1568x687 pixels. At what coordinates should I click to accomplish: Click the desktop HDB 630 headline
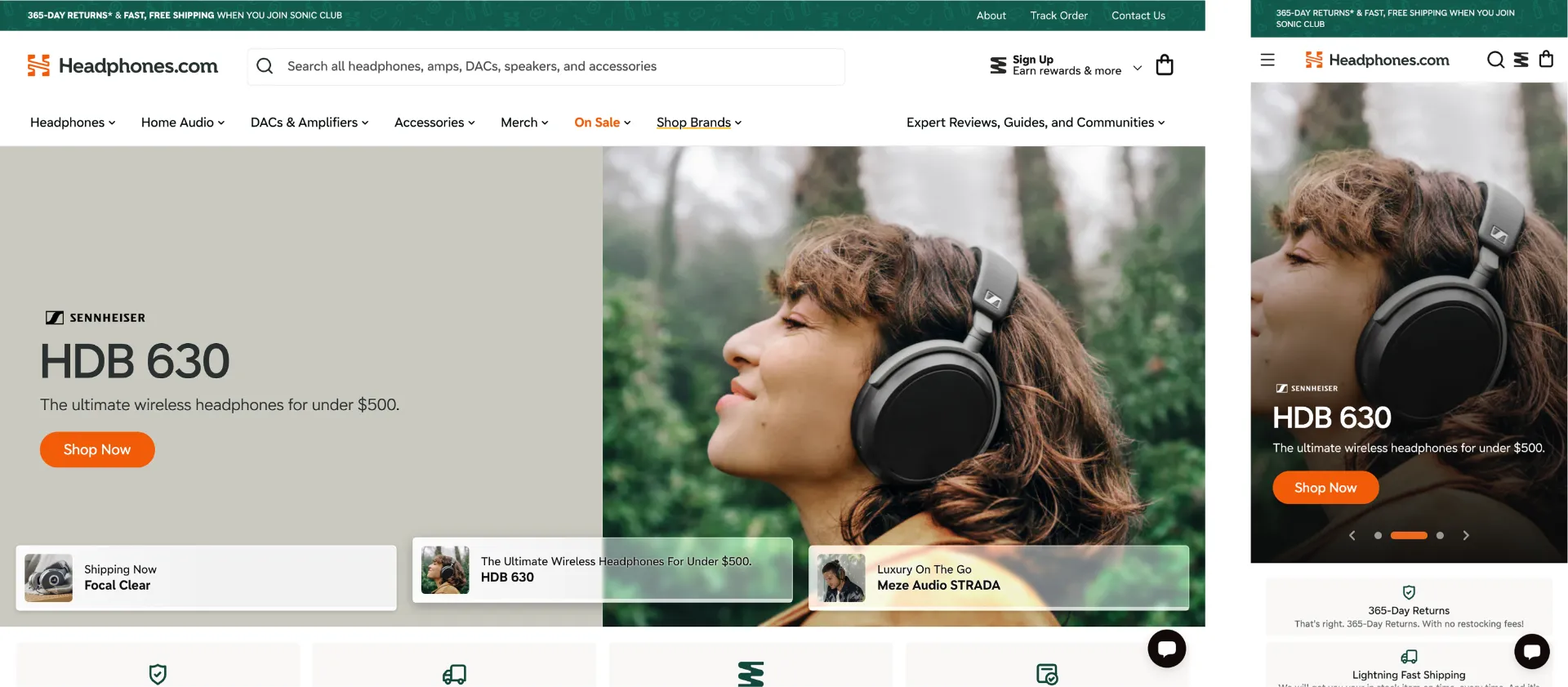[135, 361]
